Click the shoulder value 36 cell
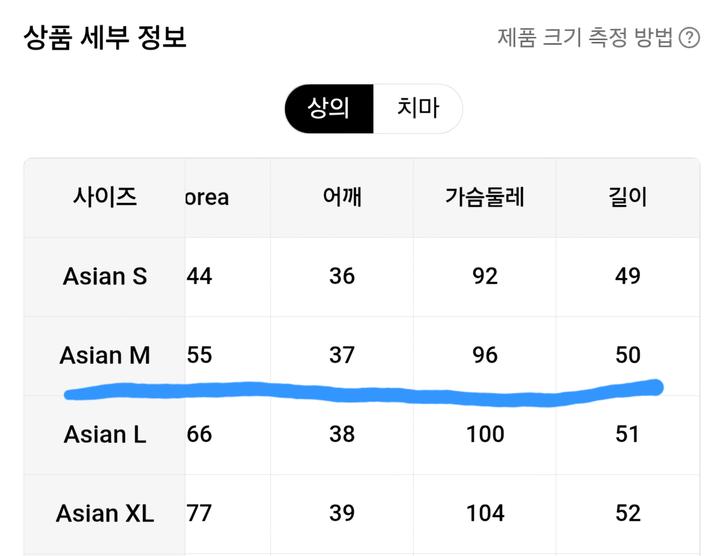720x556 pixels. [342, 276]
